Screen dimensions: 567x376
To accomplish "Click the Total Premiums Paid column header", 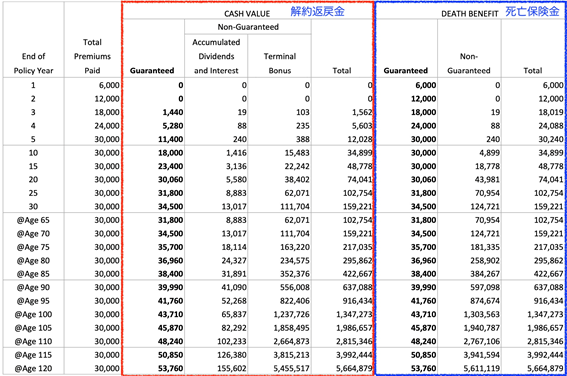I will pos(92,56).
